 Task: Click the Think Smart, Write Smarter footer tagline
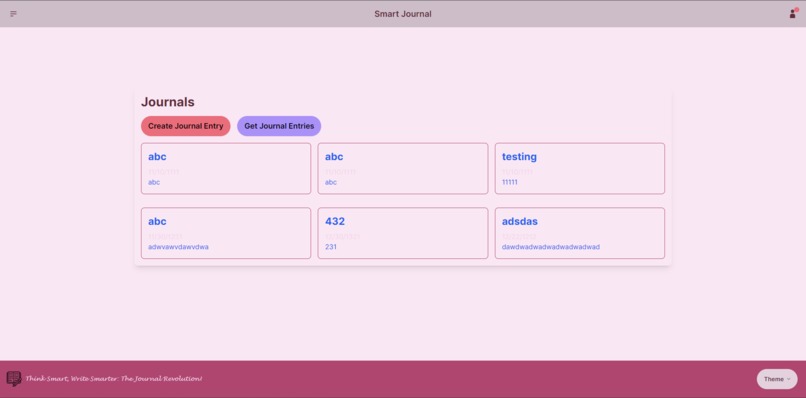click(x=114, y=379)
